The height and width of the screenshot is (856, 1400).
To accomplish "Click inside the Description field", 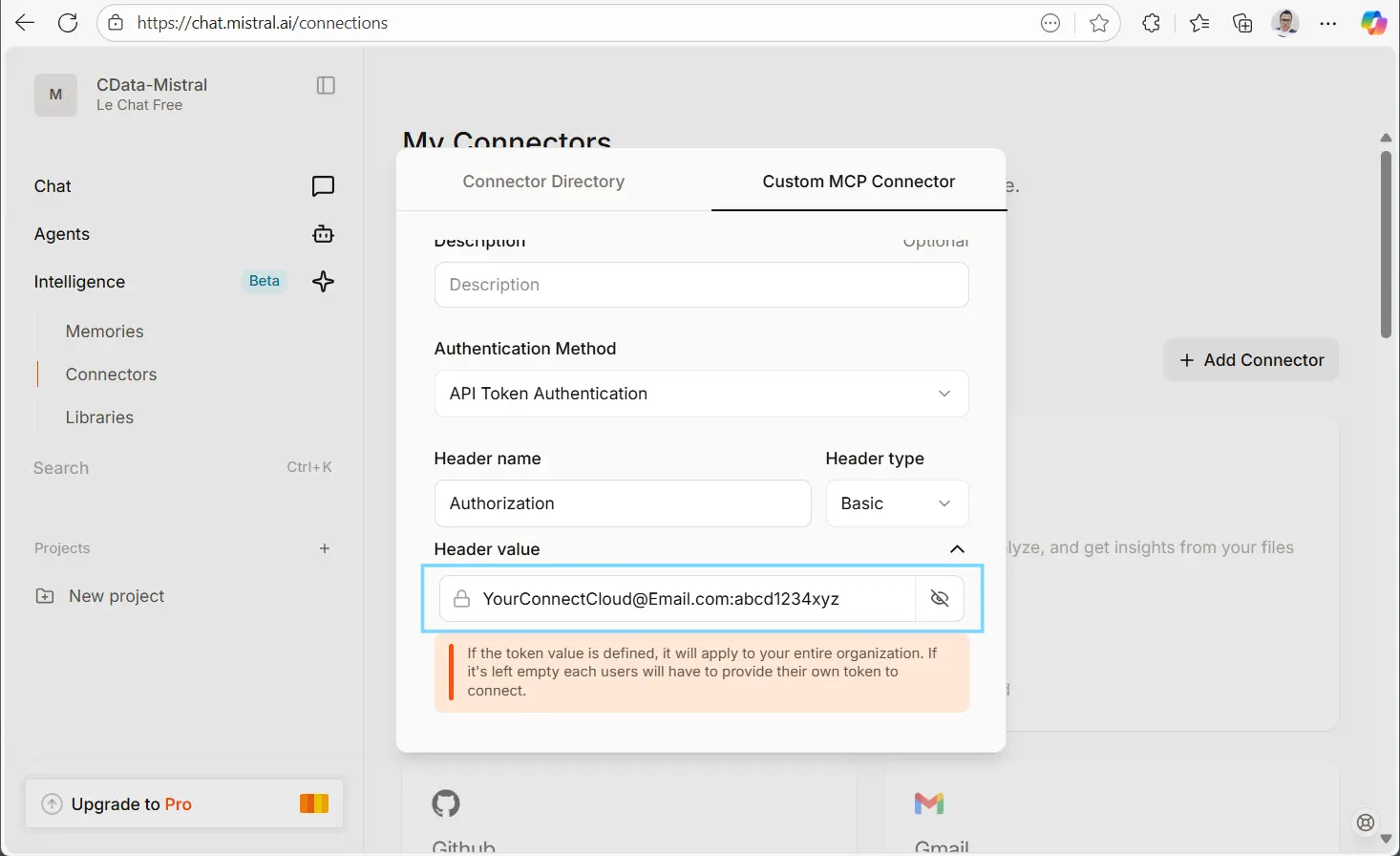I will coord(701,285).
